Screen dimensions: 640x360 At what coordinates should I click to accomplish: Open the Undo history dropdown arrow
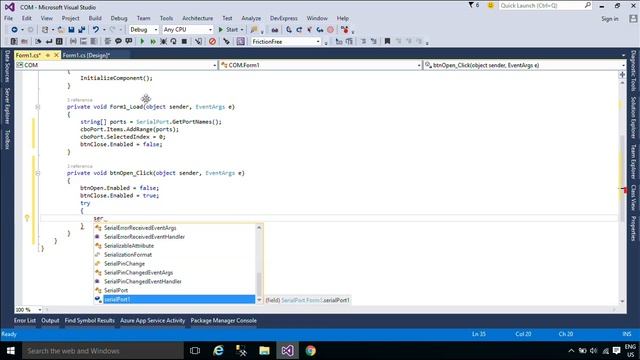click(x=104, y=30)
